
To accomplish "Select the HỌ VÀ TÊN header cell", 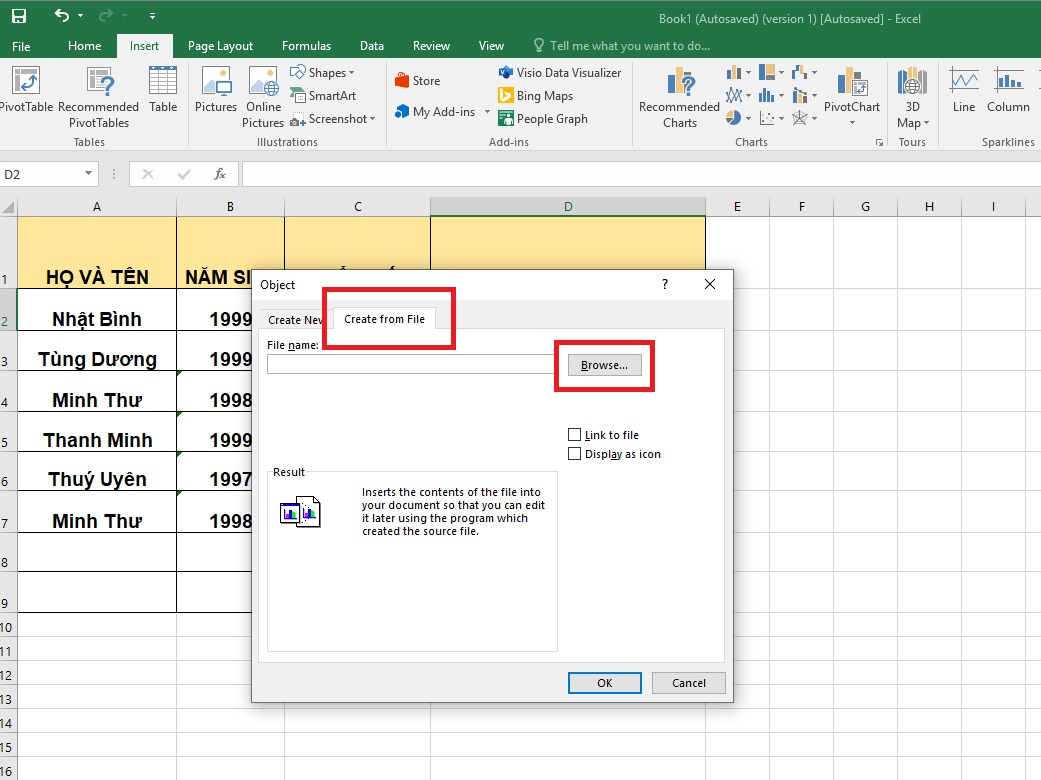I will tap(97, 253).
